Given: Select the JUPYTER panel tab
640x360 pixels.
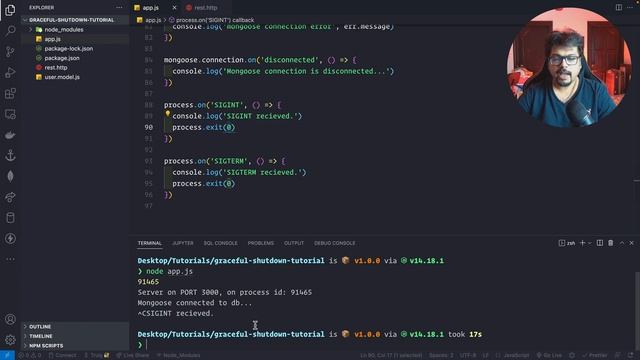Looking at the screenshot, I should coord(183,243).
